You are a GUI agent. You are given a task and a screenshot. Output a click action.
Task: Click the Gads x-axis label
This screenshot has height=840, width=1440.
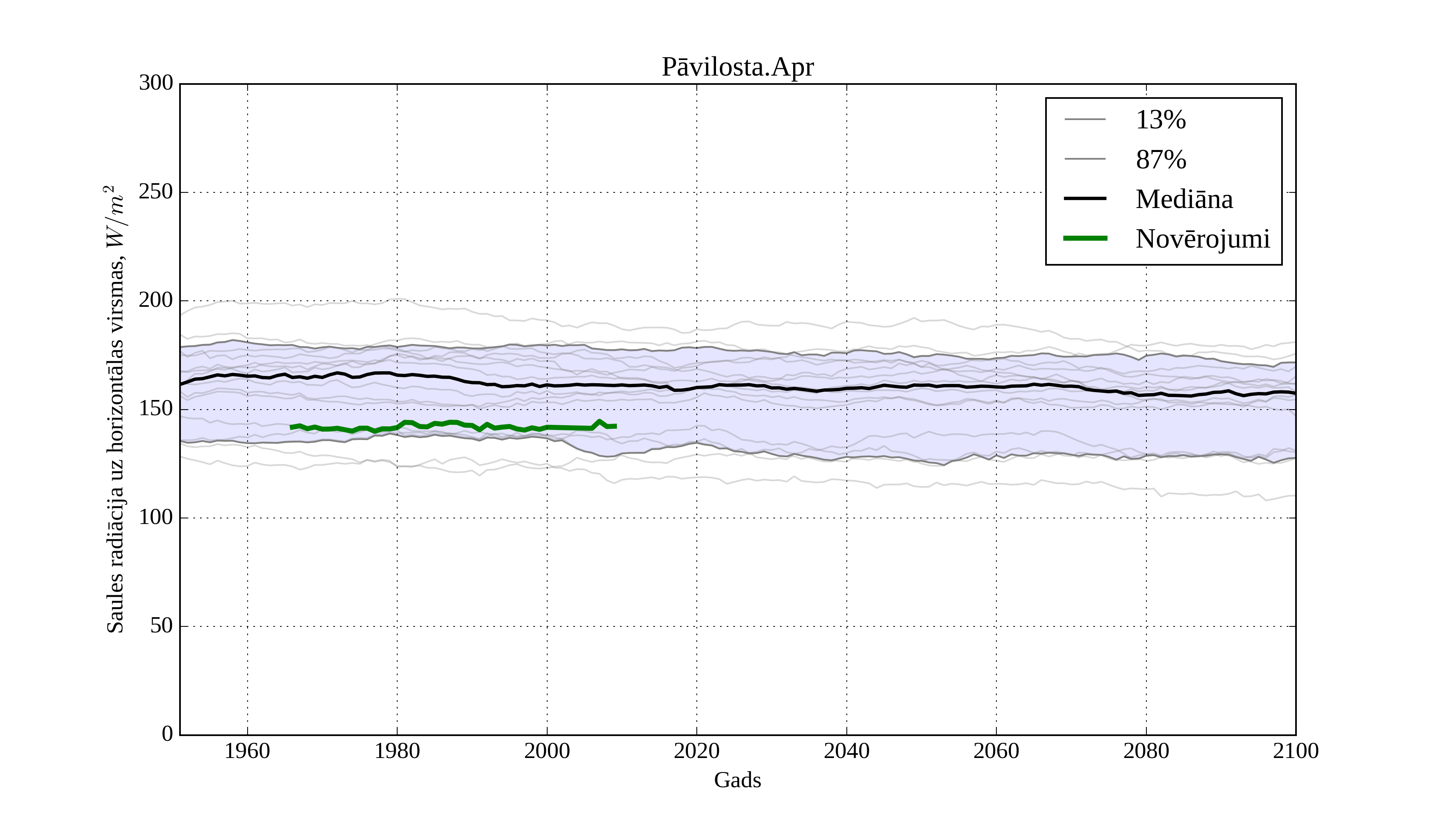(x=737, y=780)
